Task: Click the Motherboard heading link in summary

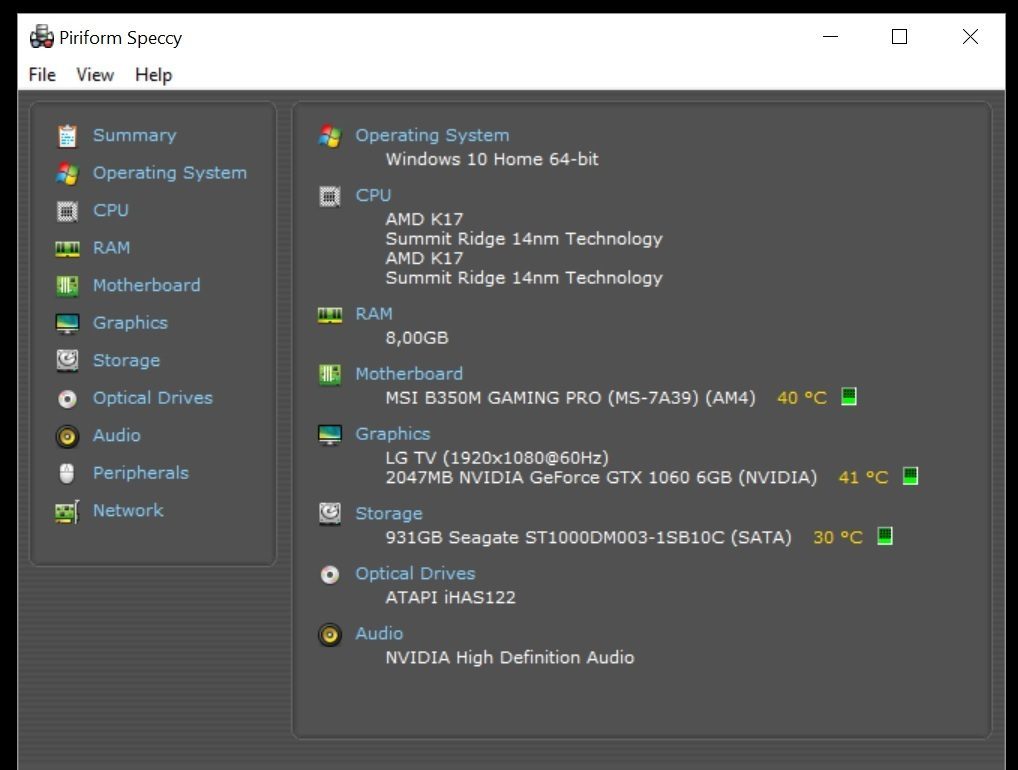Action: [x=409, y=374]
